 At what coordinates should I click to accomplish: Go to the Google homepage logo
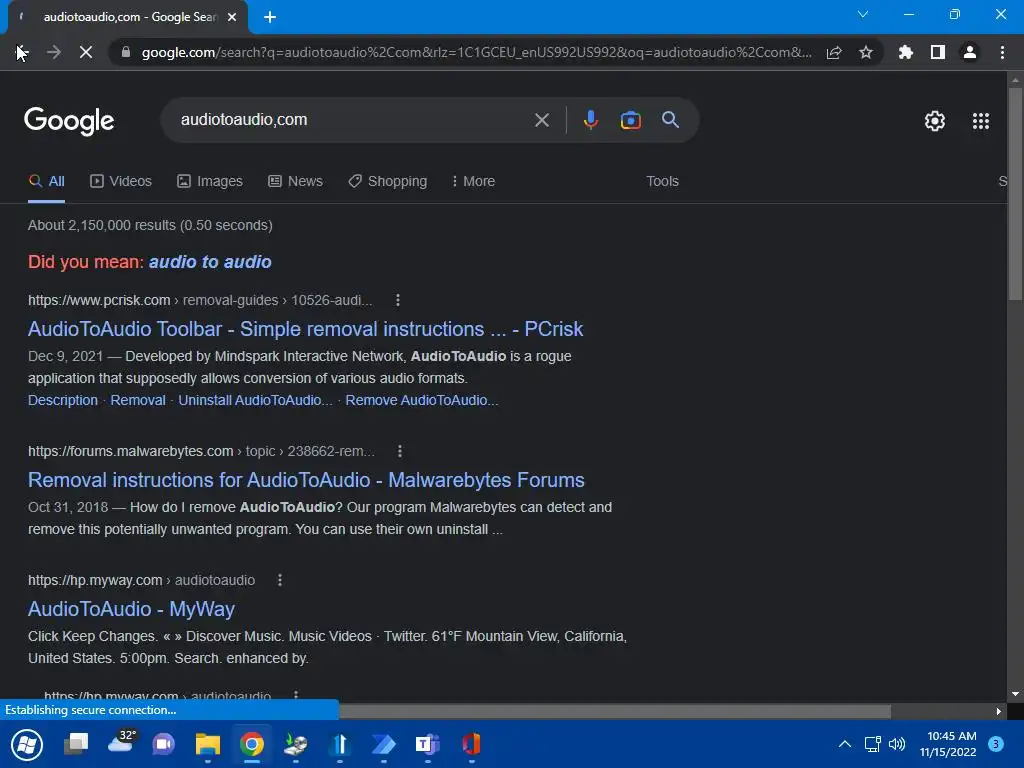69,121
